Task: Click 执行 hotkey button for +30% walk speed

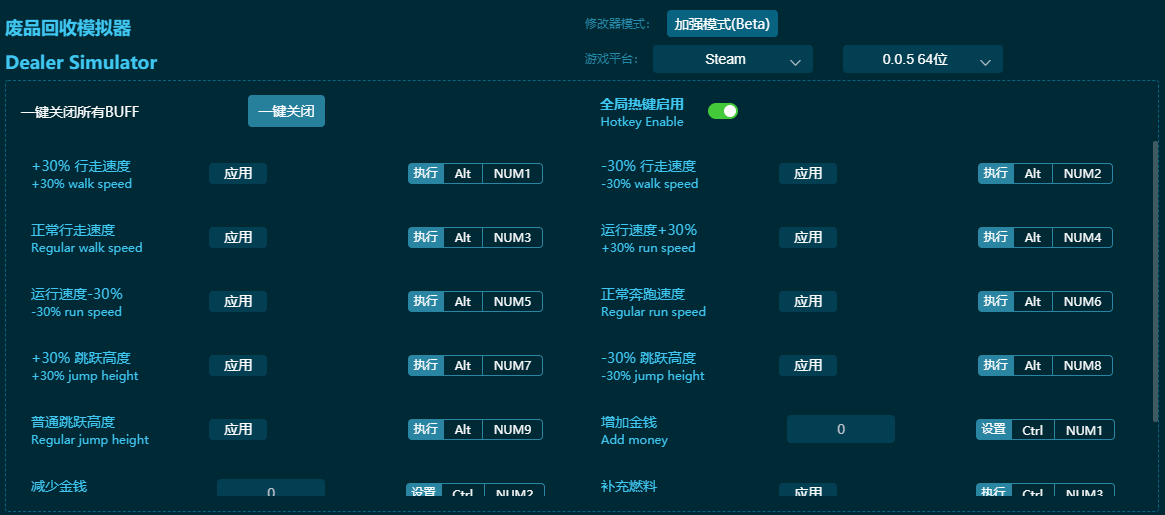Action: (426, 174)
